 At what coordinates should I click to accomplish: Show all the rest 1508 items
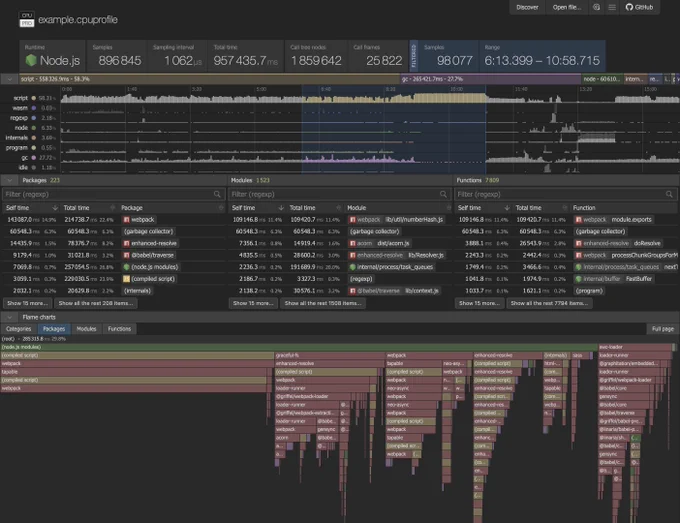click(323, 303)
